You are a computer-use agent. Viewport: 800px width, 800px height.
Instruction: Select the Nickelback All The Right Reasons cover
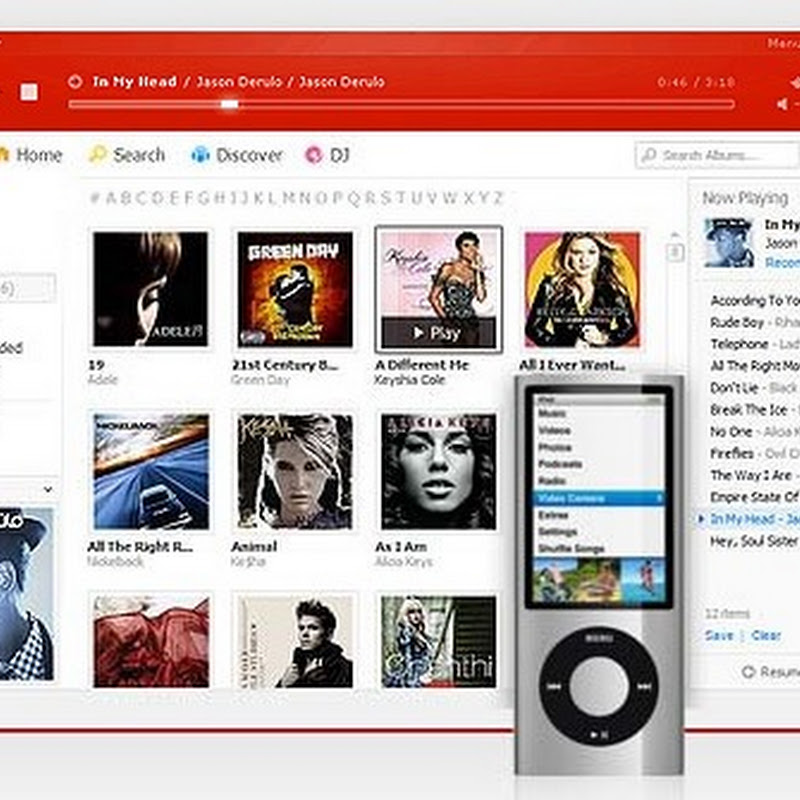pyautogui.click(x=151, y=471)
